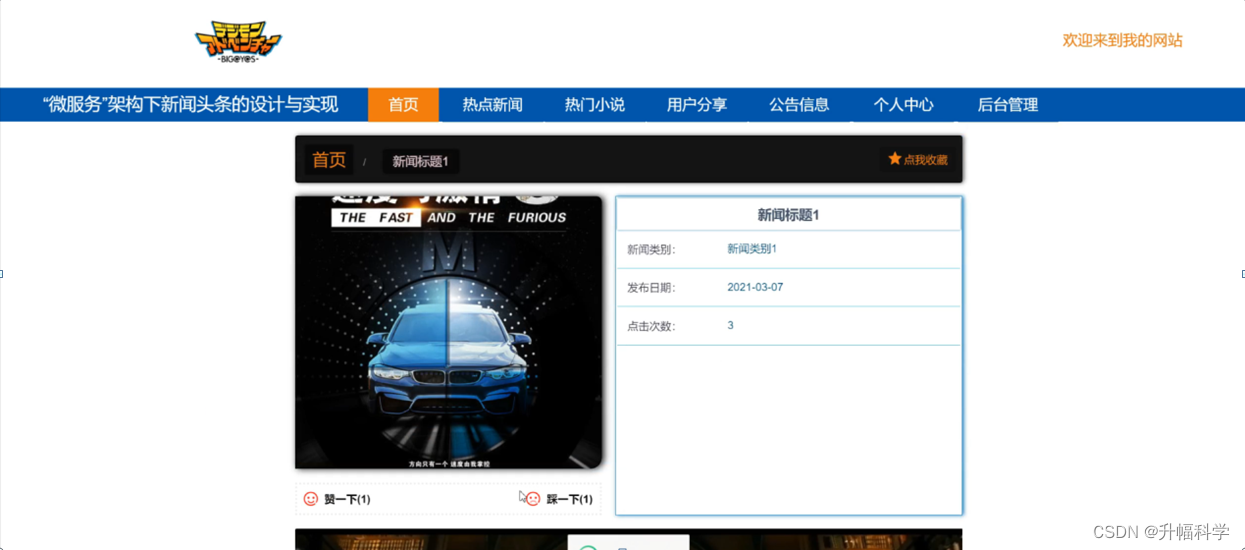1245x550 pixels.
Task: Go to 个人中心 in the navigation bar
Action: [903, 105]
